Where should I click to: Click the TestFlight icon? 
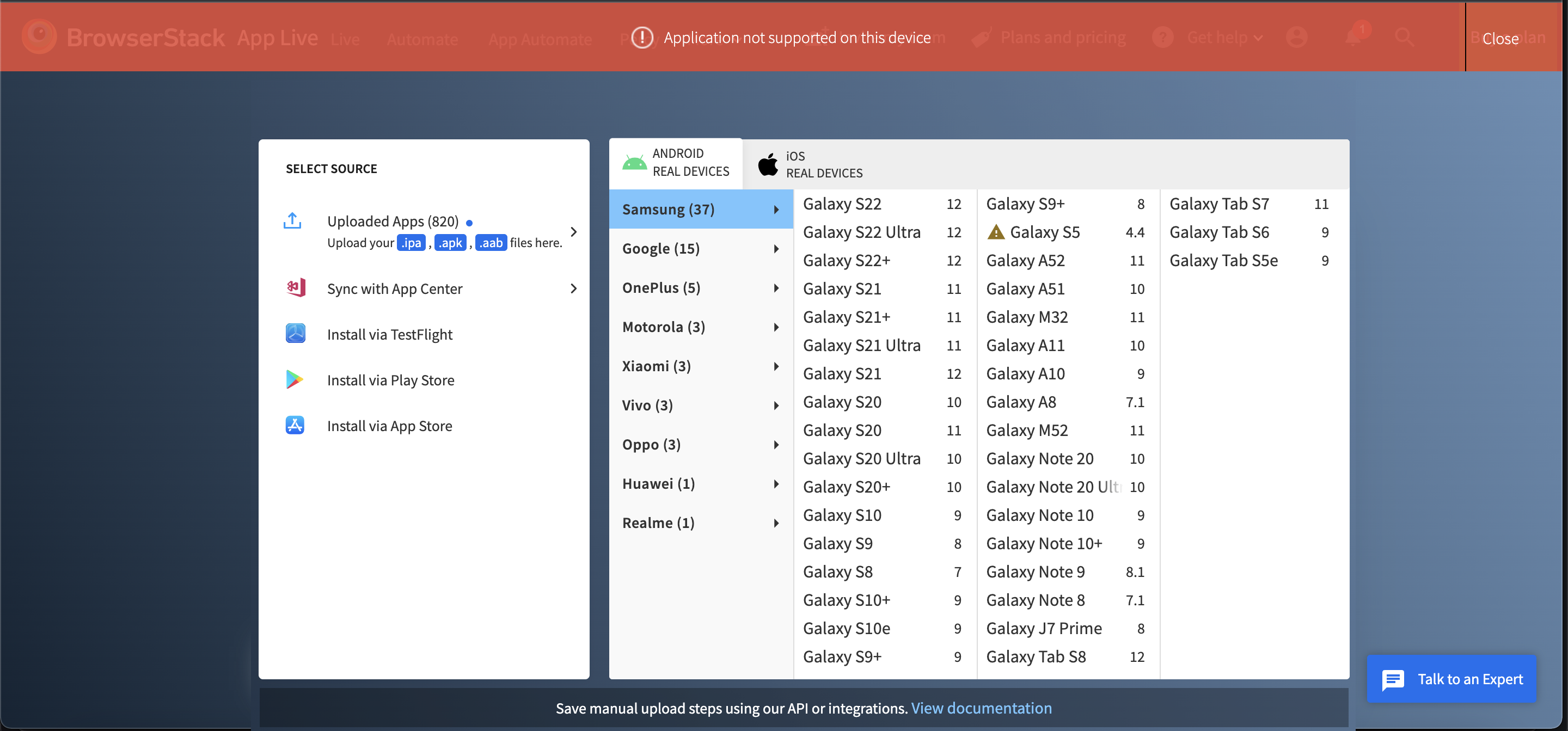click(295, 334)
